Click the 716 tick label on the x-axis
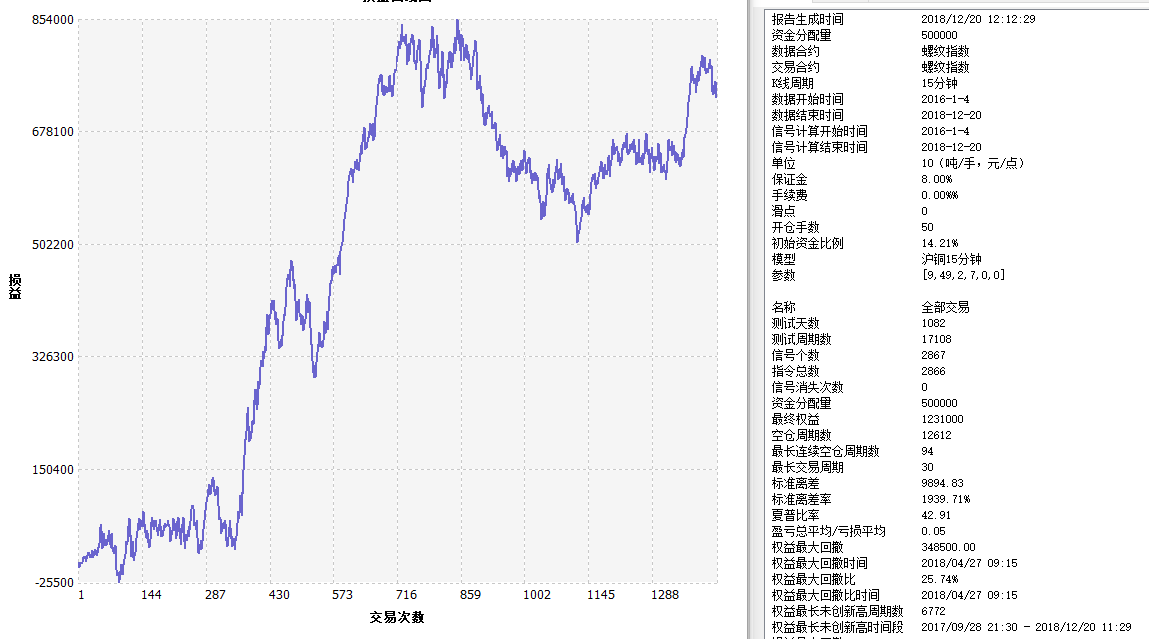Image resolution: width=1149 pixels, height=639 pixels. tap(406, 595)
